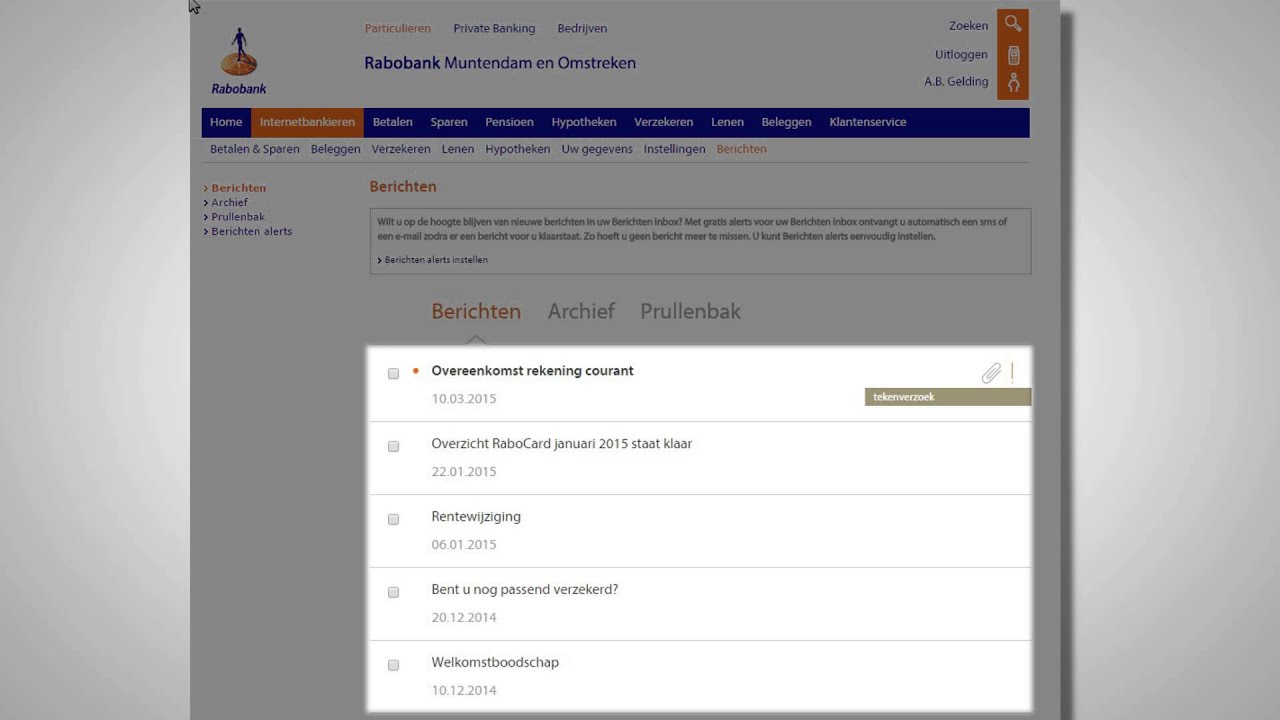Viewport: 1280px width, 720px height.
Task: Open Archief in the left sidebar
Action: [x=229, y=202]
